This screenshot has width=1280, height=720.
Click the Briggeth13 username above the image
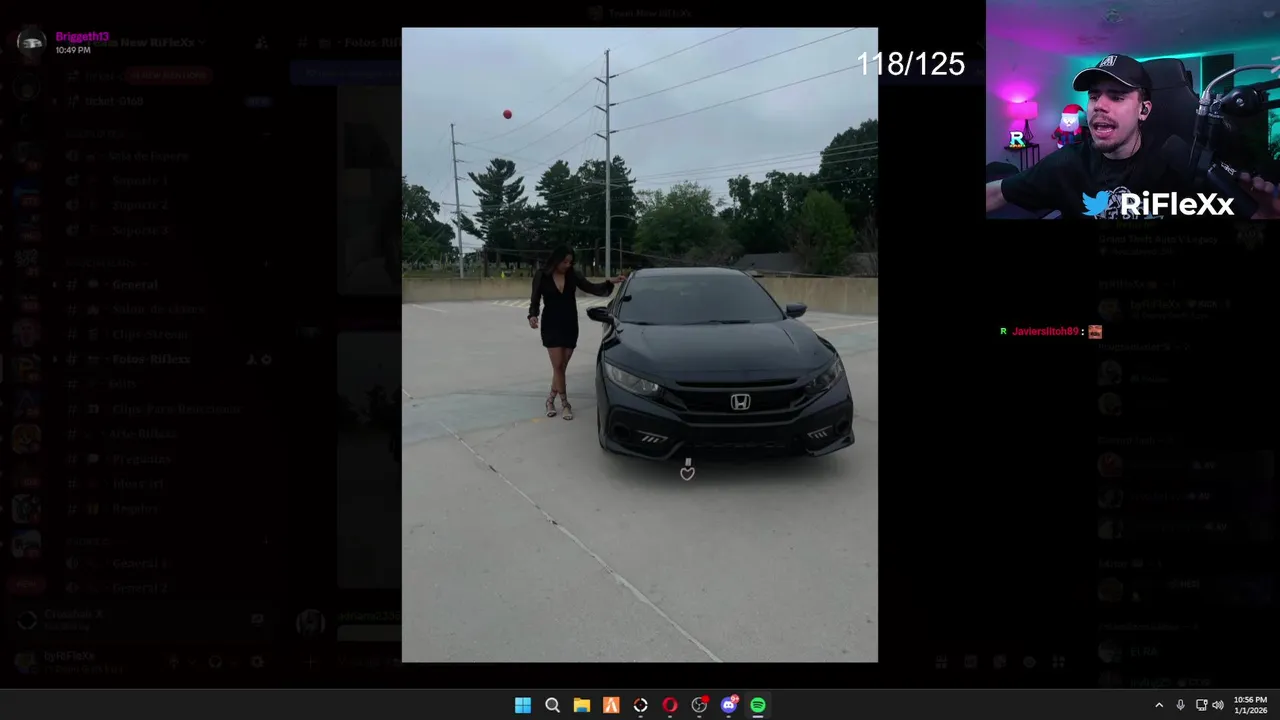[x=82, y=37]
